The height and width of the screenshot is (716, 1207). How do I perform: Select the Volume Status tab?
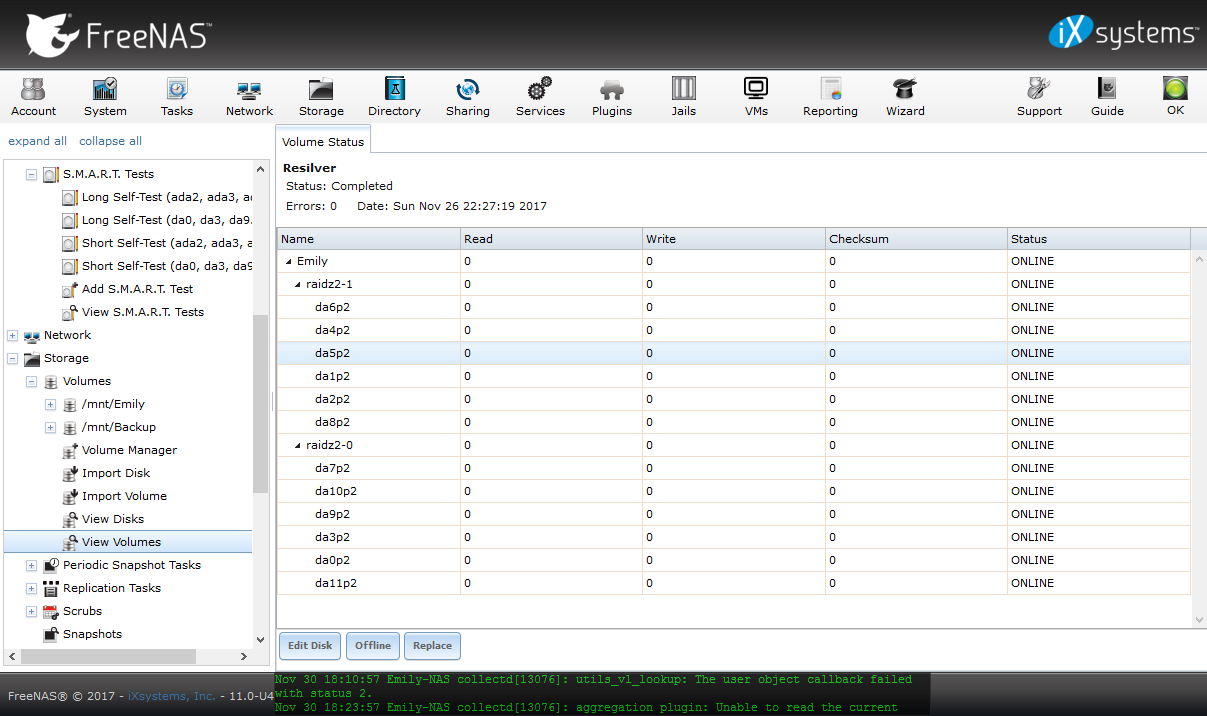(323, 142)
